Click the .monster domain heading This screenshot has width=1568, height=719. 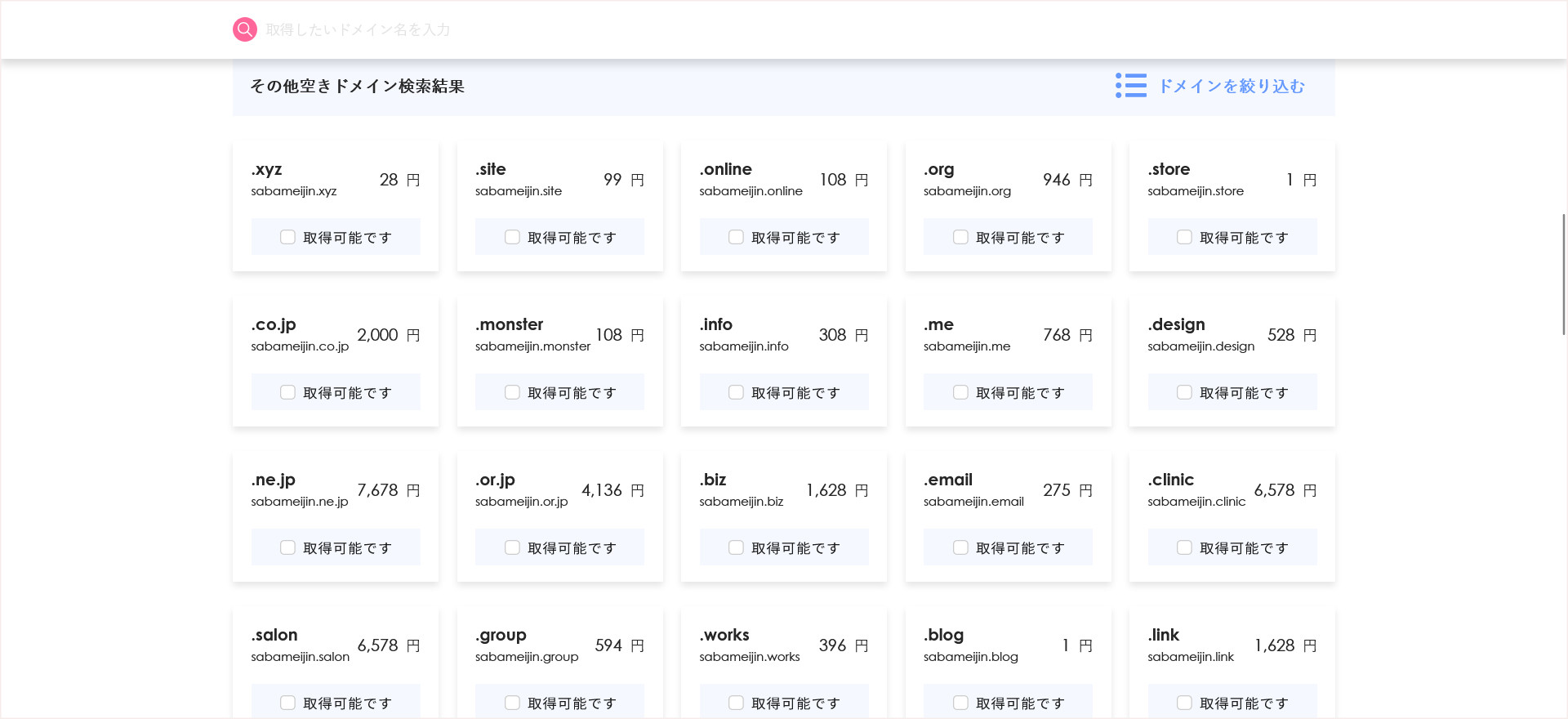[x=509, y=324]
